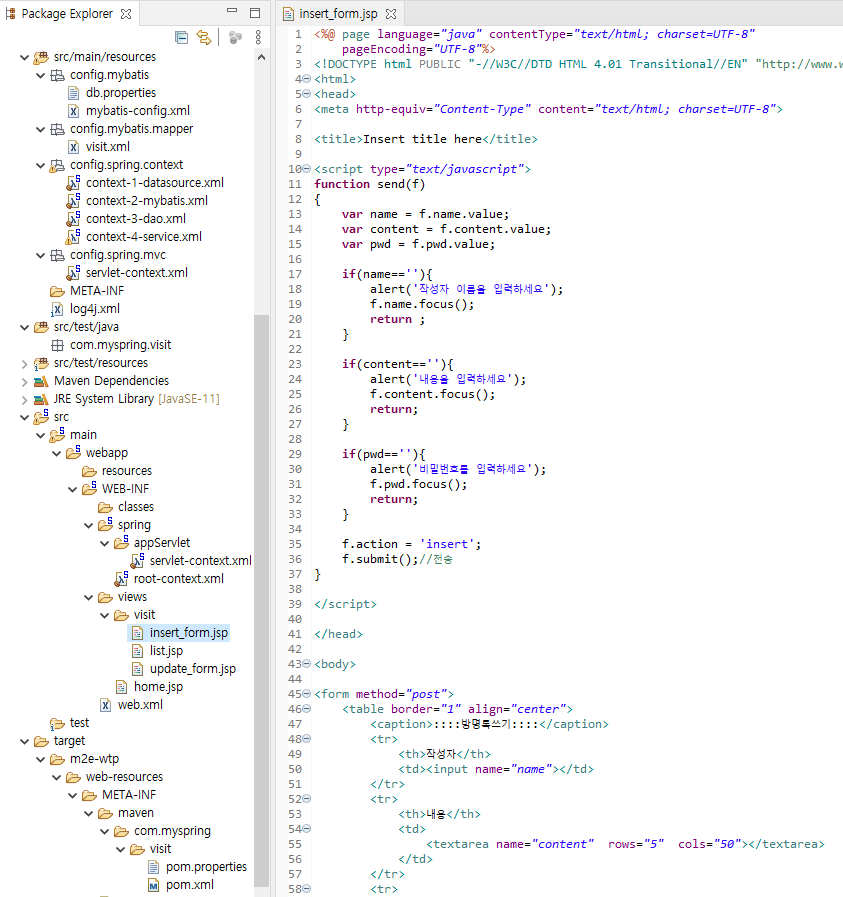Select the com.myspring folder under maven
This screenshot has height=897, width=843.
tap(172, 831)
